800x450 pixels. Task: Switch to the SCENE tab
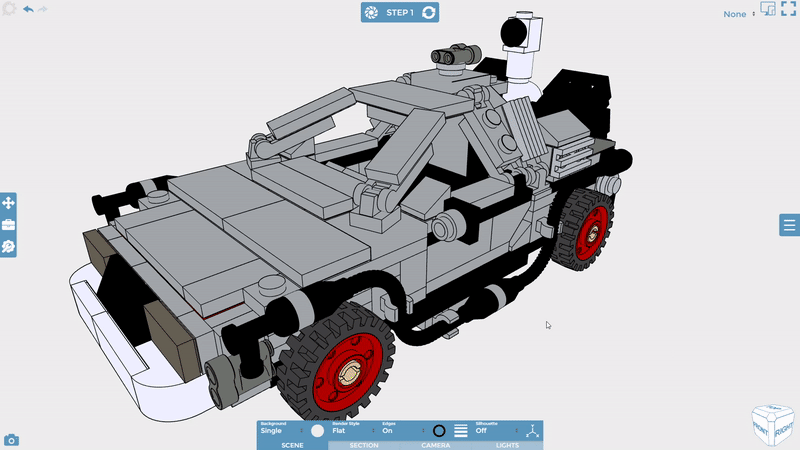[x=292, y=445]
